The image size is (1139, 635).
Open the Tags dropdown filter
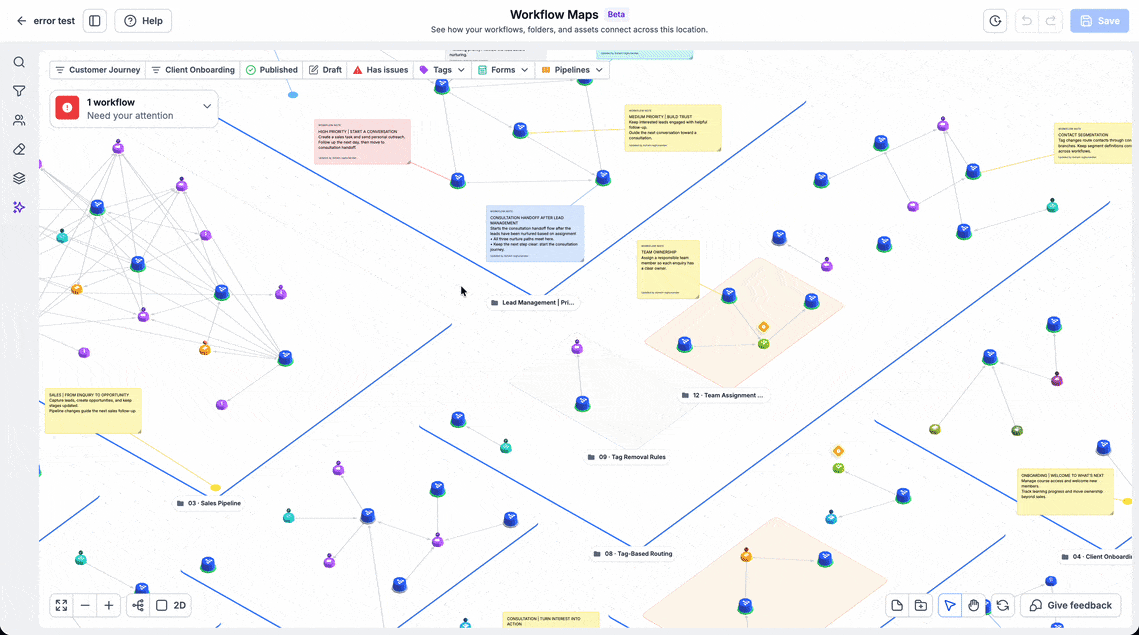pyautogui.click(x=442, y=70)
